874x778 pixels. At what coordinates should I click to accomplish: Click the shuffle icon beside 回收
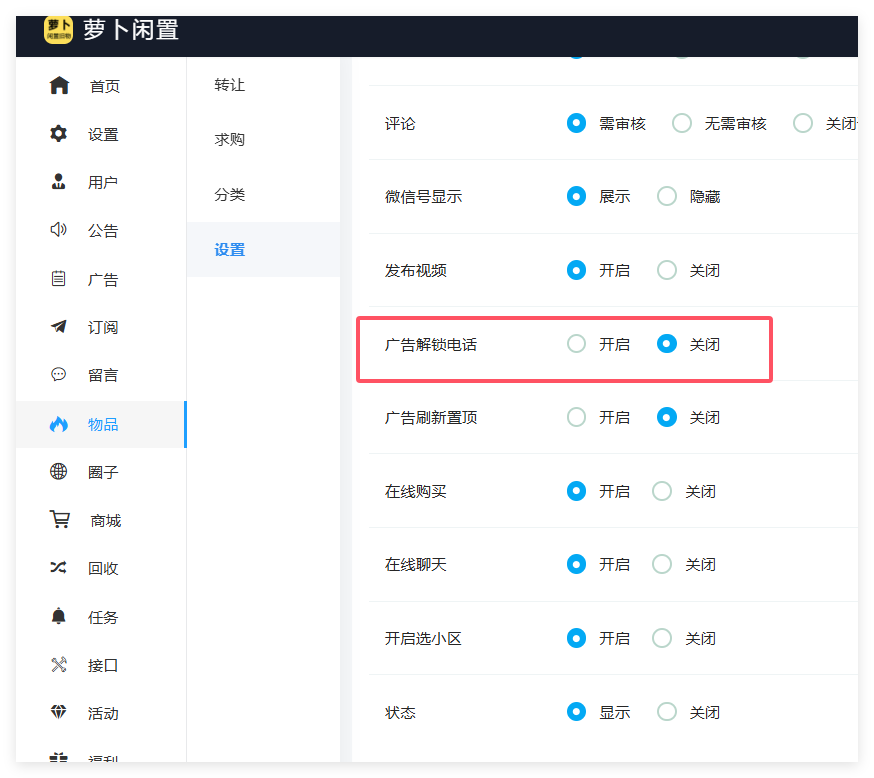click(59, 568)
